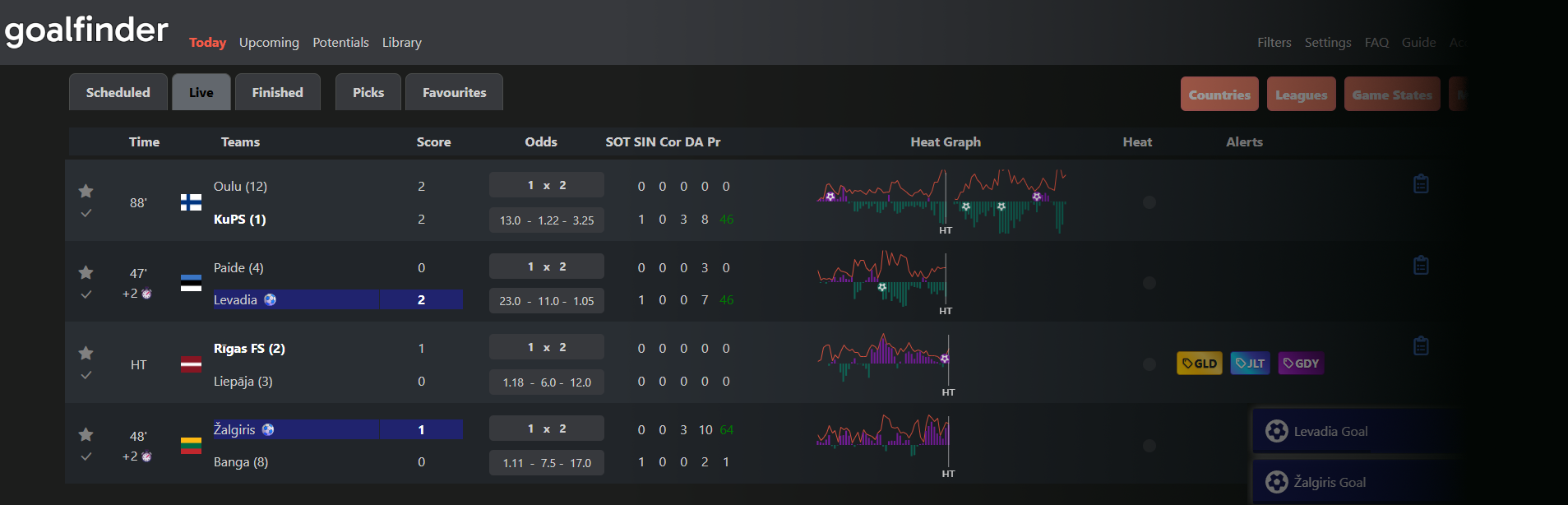Favourite the Paide vs Levadia match
This screenshot has height=505, width=1568.
click(86, 272)
